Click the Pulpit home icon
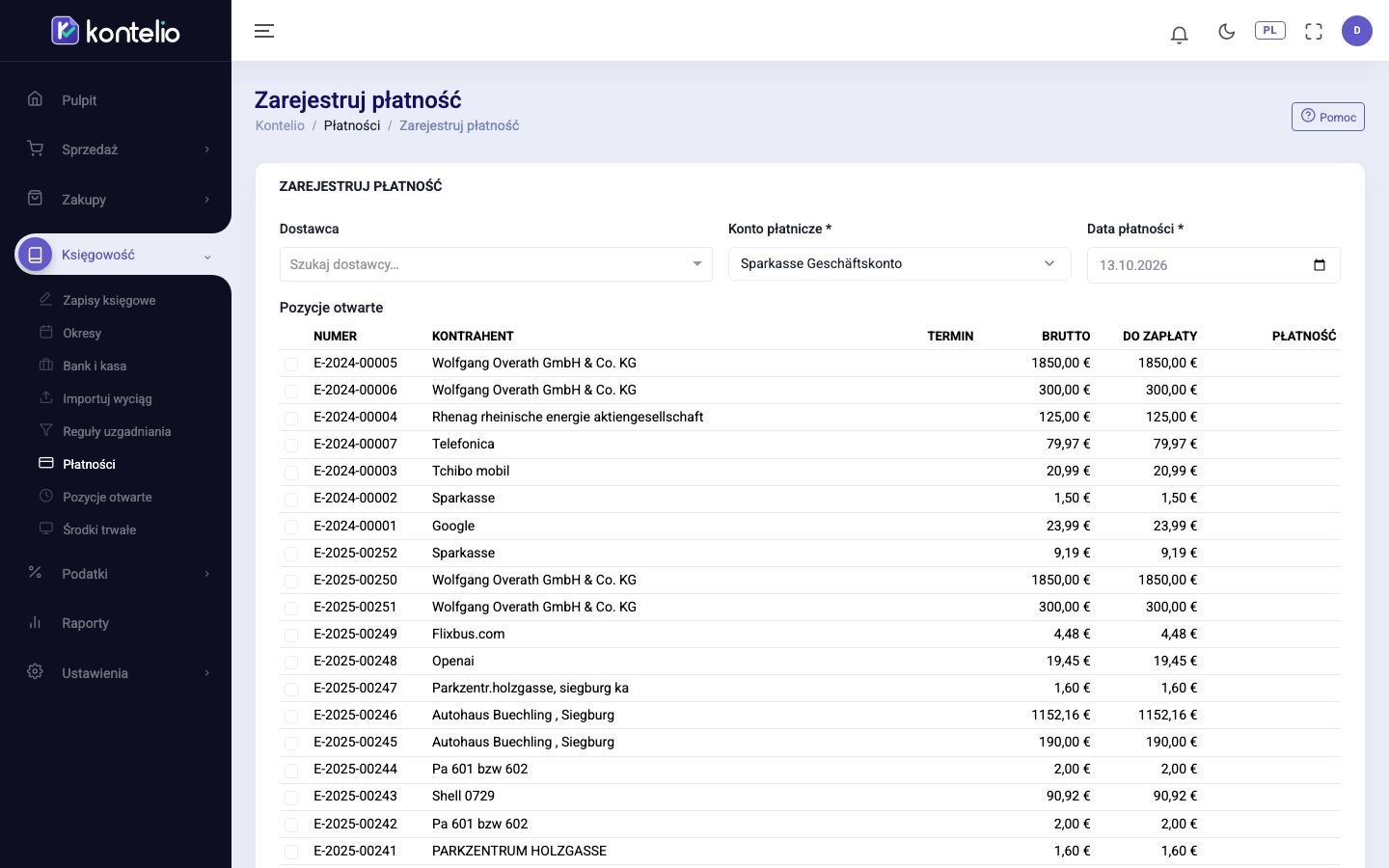This screenshot has height=868, width=1389. tap(35, 98)
